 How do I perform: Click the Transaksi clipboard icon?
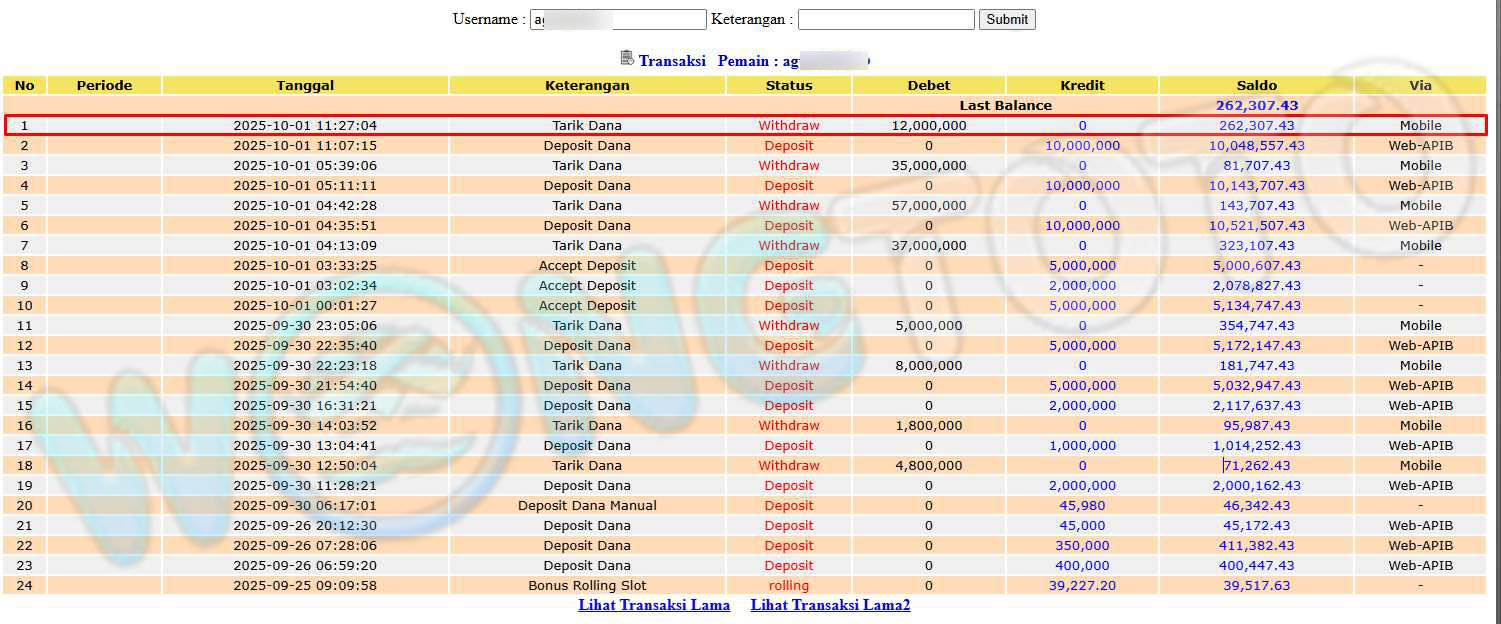(x=627, y=59)
